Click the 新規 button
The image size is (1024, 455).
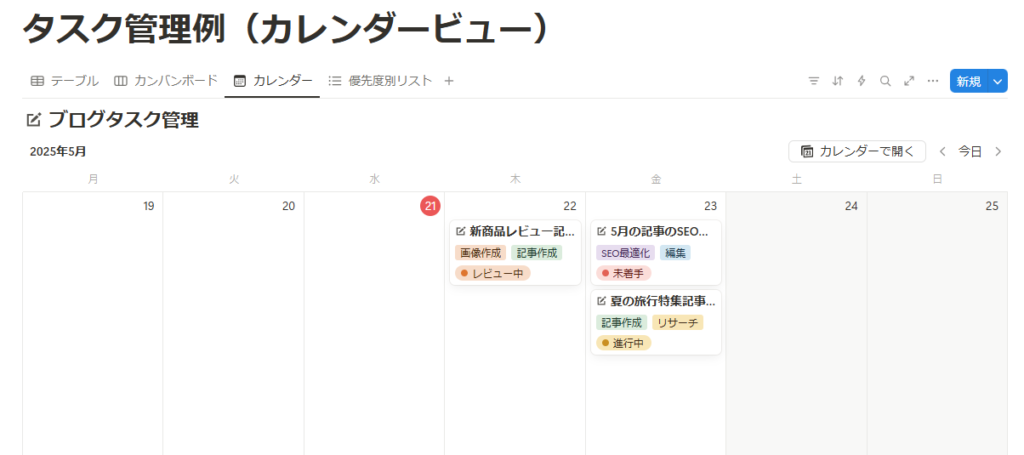click(x=969, y=81)
